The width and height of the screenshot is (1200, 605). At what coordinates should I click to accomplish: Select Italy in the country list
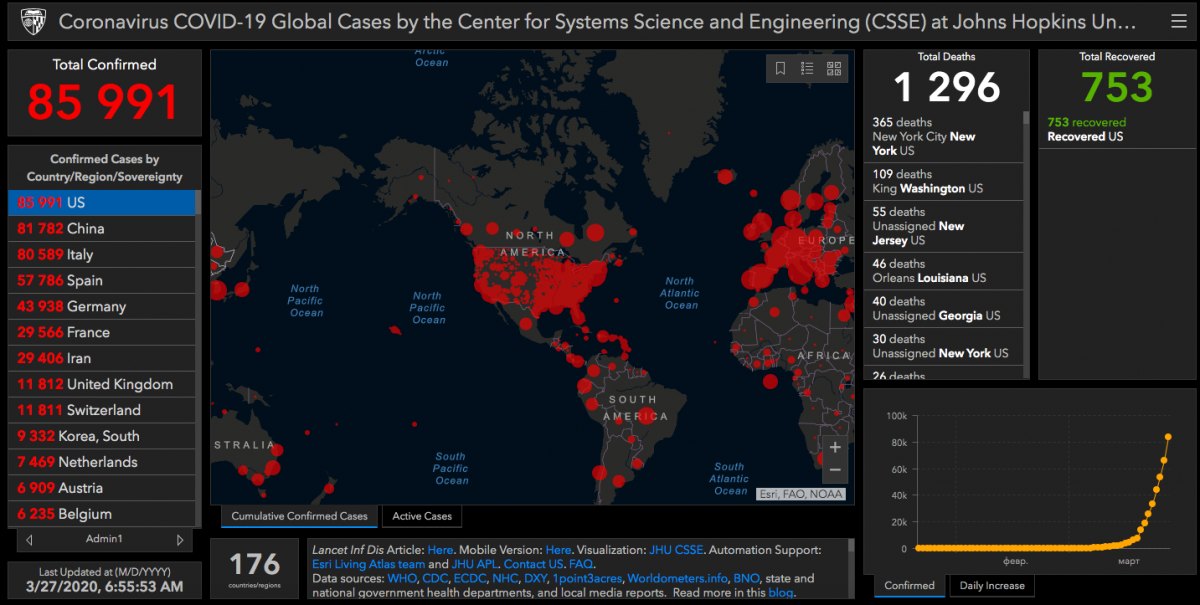(101, 254)
